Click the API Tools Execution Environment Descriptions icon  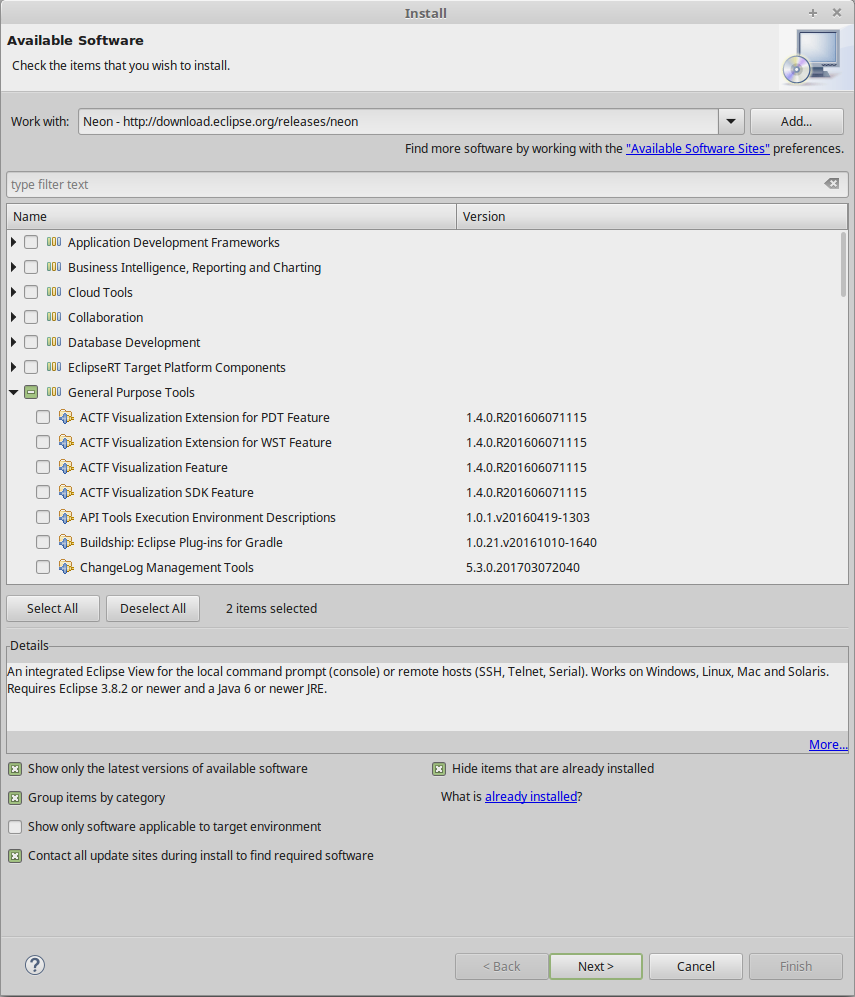66,517
